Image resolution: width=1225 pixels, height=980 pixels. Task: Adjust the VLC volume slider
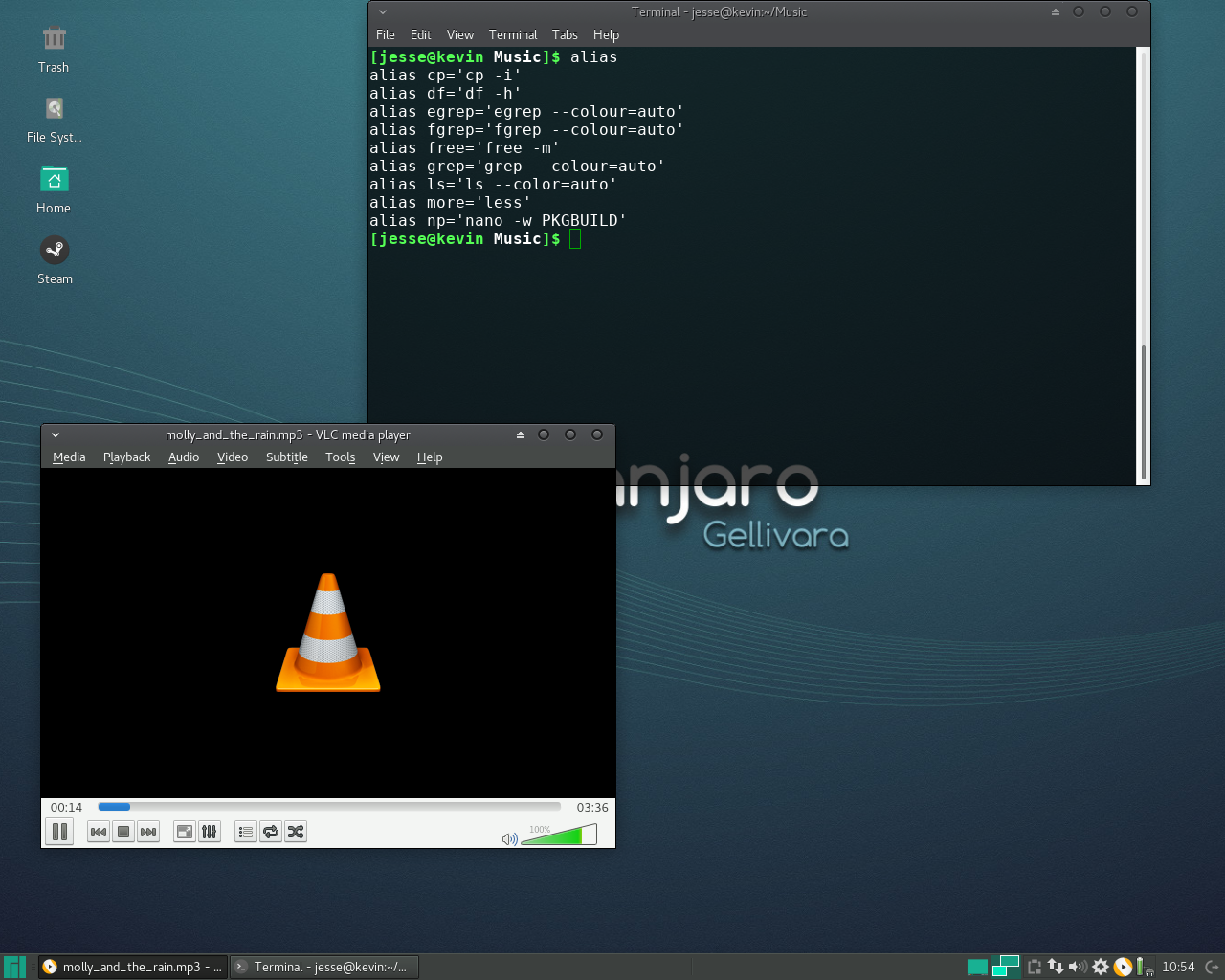(x=559, y=835)
